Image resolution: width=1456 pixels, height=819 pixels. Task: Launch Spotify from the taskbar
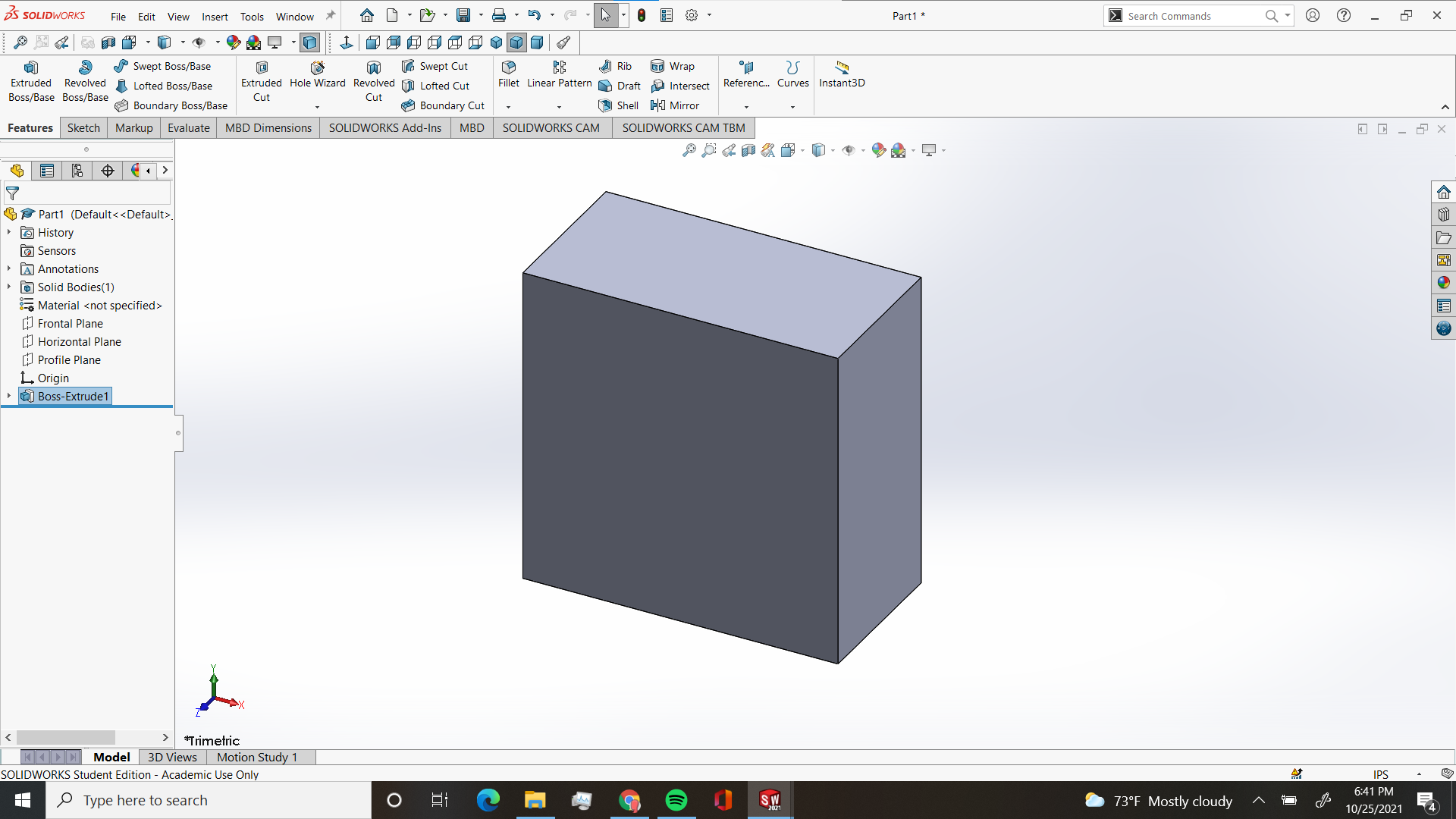(676, 800)
